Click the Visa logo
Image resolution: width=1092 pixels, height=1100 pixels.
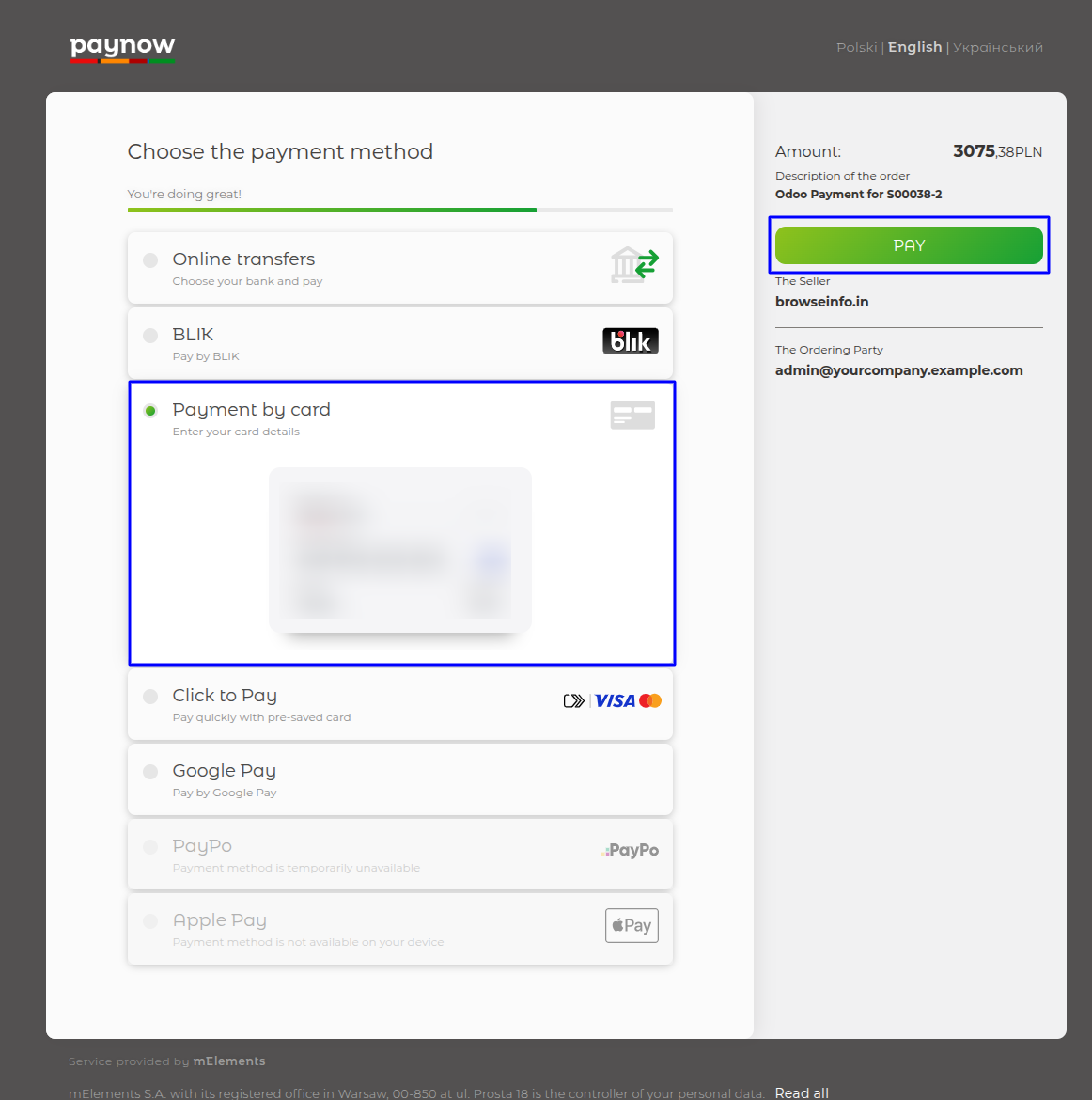615,701
